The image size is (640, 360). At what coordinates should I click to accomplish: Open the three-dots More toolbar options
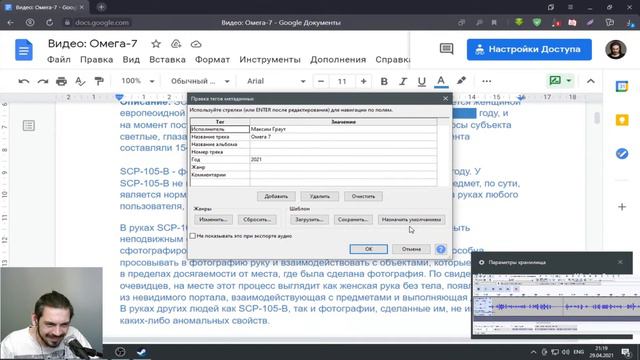tap(486, 81)
